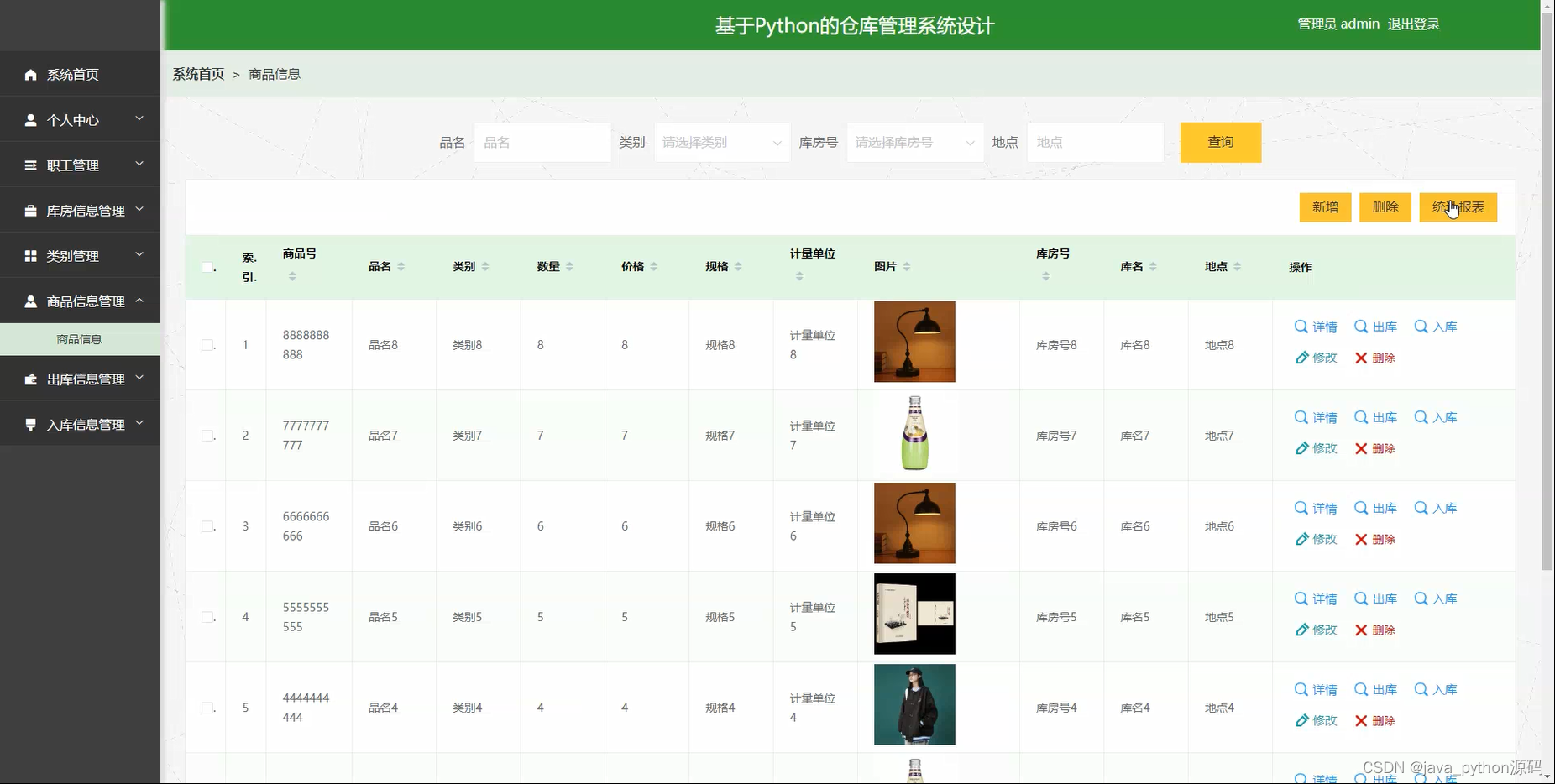Screen dimensions: 1555x784
Task: Open the 统计报表 statistics report
Action: coord(1458,207)
